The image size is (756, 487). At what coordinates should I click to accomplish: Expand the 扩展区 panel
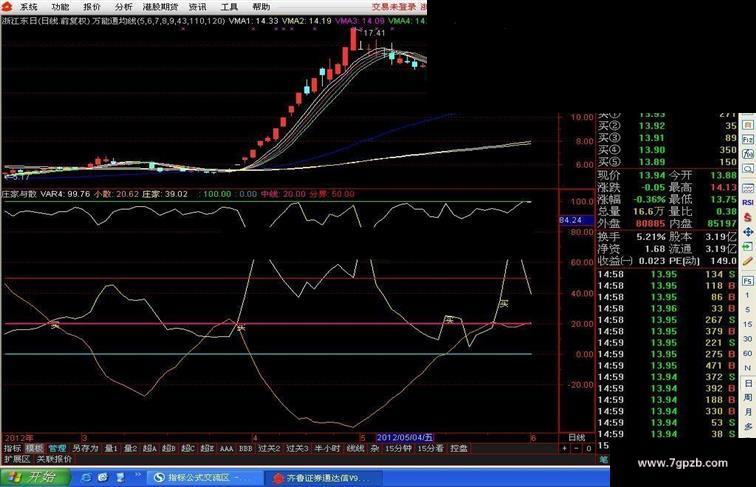[17, 459]
